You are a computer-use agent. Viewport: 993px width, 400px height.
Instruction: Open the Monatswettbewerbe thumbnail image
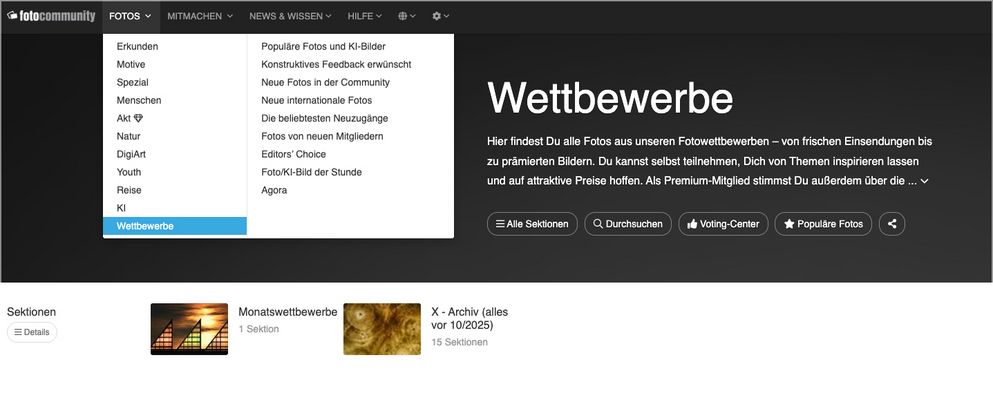pos(189,329)
